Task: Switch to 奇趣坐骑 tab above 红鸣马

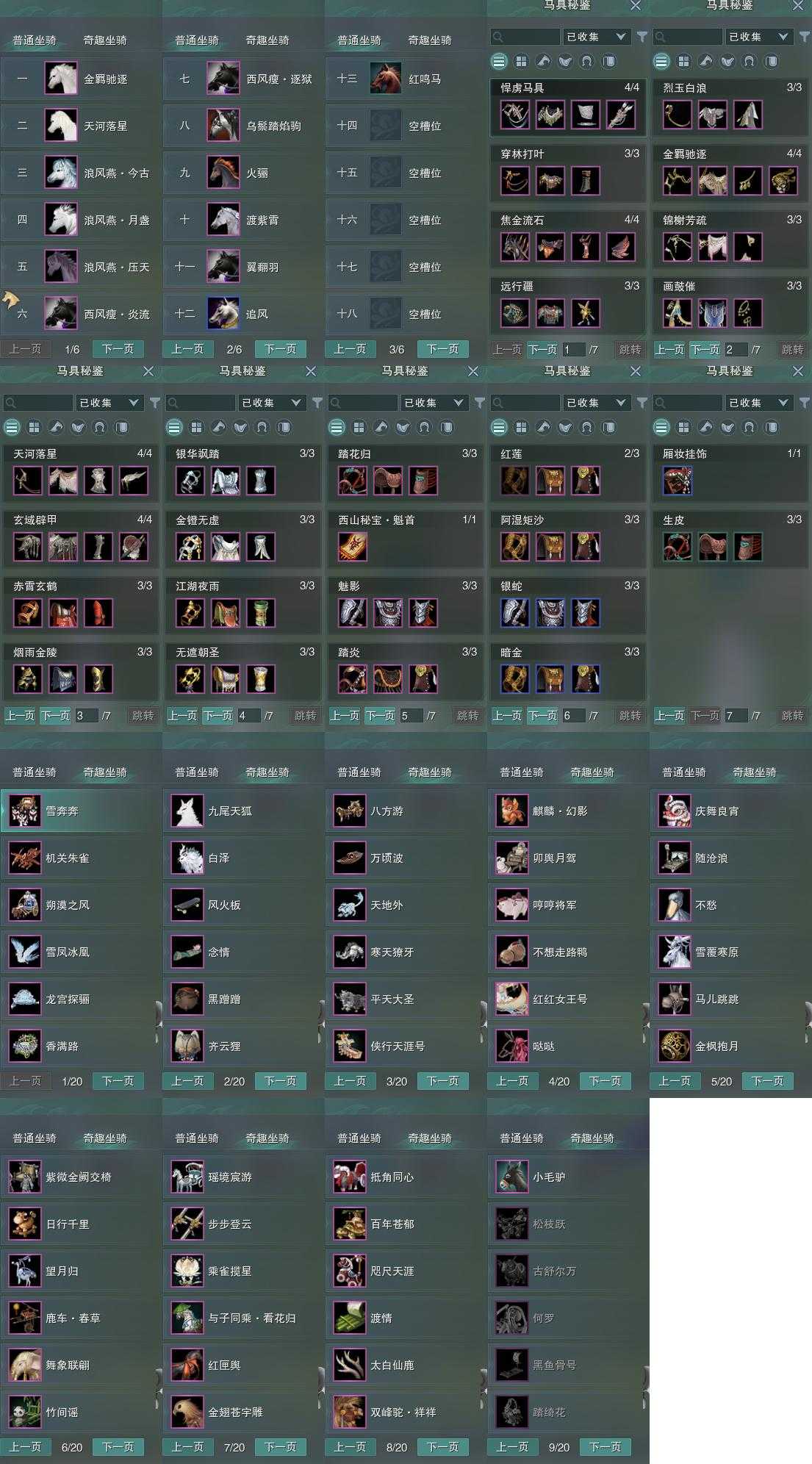Action: click(x=430, y=40)
